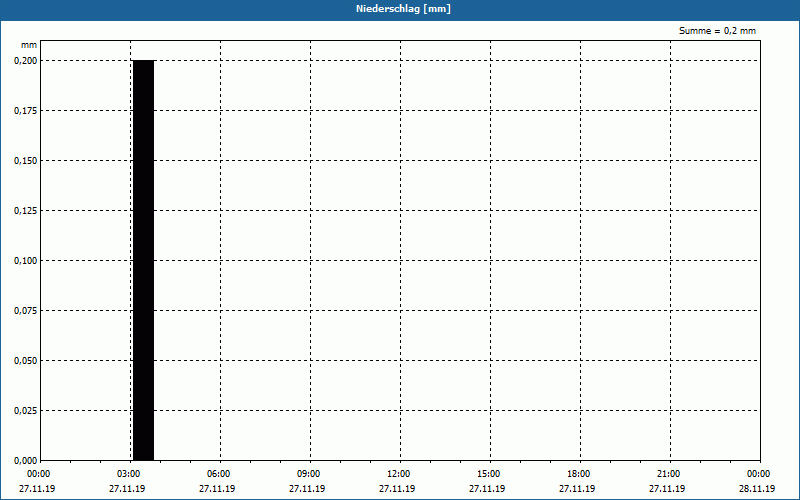The height and width of the screenshot is (500, 800).
Task: Click the 06:00 time axis label
Action: pyautogui.click(x=218, y=474)
